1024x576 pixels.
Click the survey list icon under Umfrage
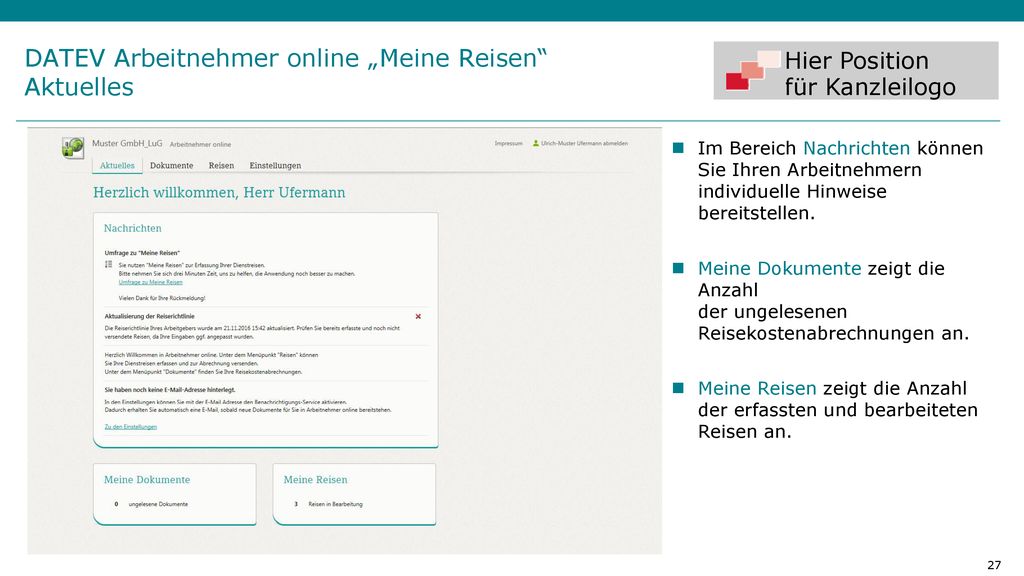(108, 264)
